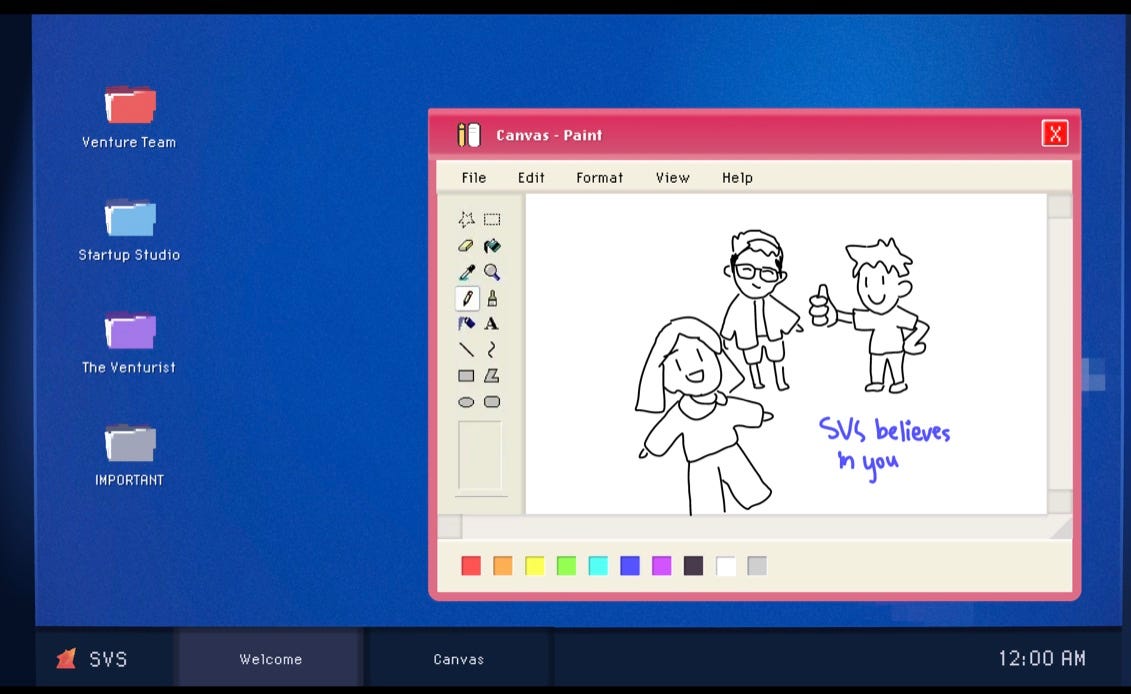
Task: Pick the dark gray-black color swatch
Action: (693, 566)
